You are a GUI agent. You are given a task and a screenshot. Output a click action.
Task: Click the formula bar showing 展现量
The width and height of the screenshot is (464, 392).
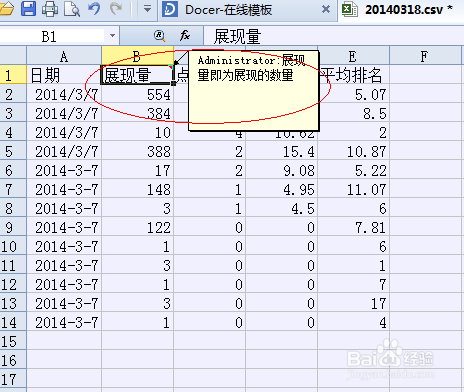[x=333, y=36]
